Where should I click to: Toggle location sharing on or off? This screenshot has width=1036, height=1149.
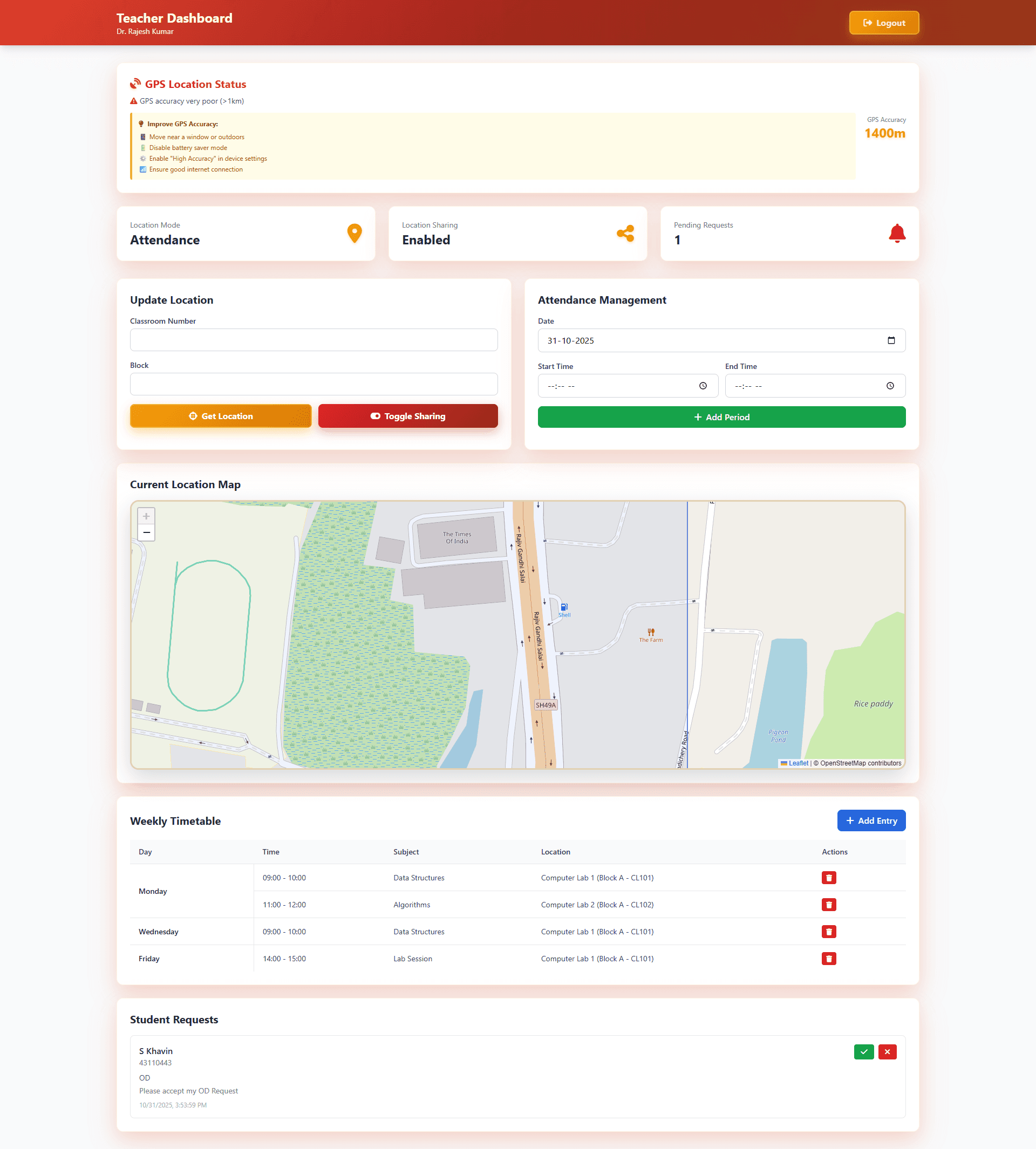407,416
